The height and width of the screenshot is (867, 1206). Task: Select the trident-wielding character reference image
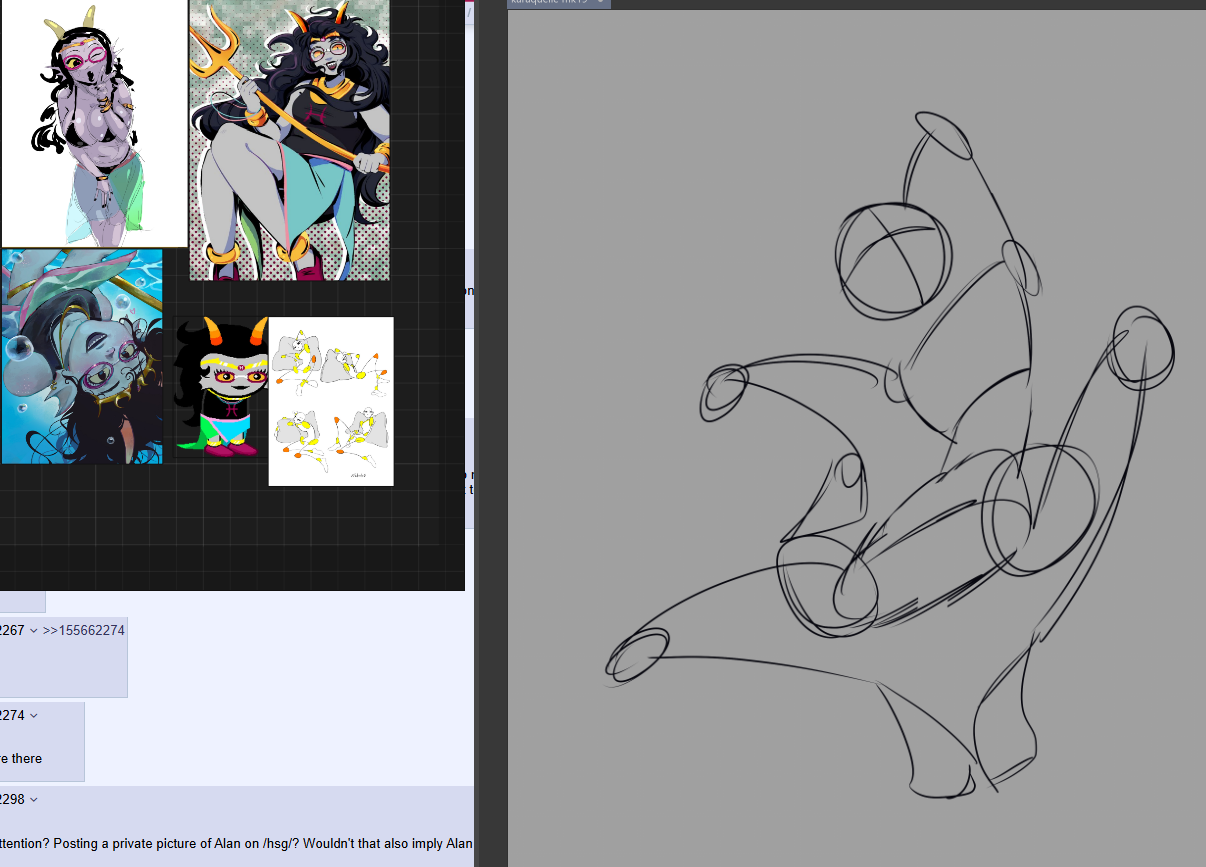[x=289, y=140]
